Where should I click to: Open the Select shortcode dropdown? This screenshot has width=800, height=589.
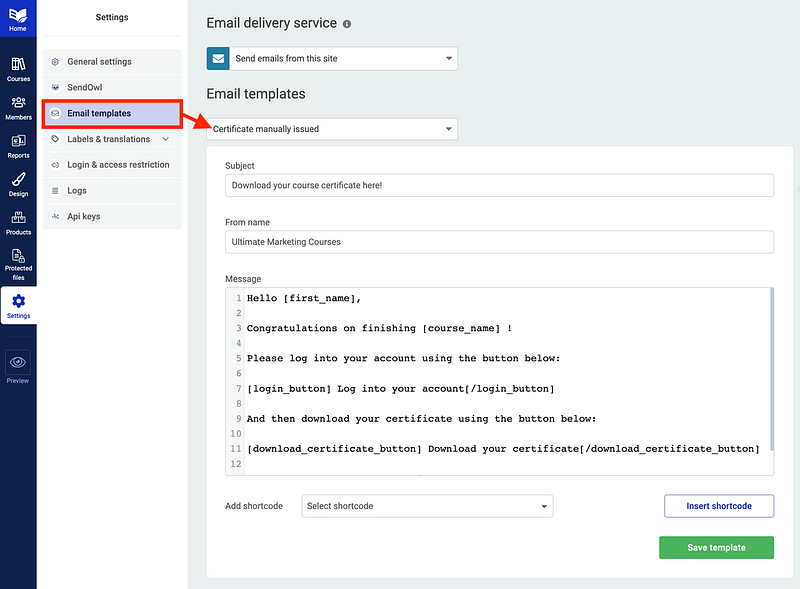[427, 506]
